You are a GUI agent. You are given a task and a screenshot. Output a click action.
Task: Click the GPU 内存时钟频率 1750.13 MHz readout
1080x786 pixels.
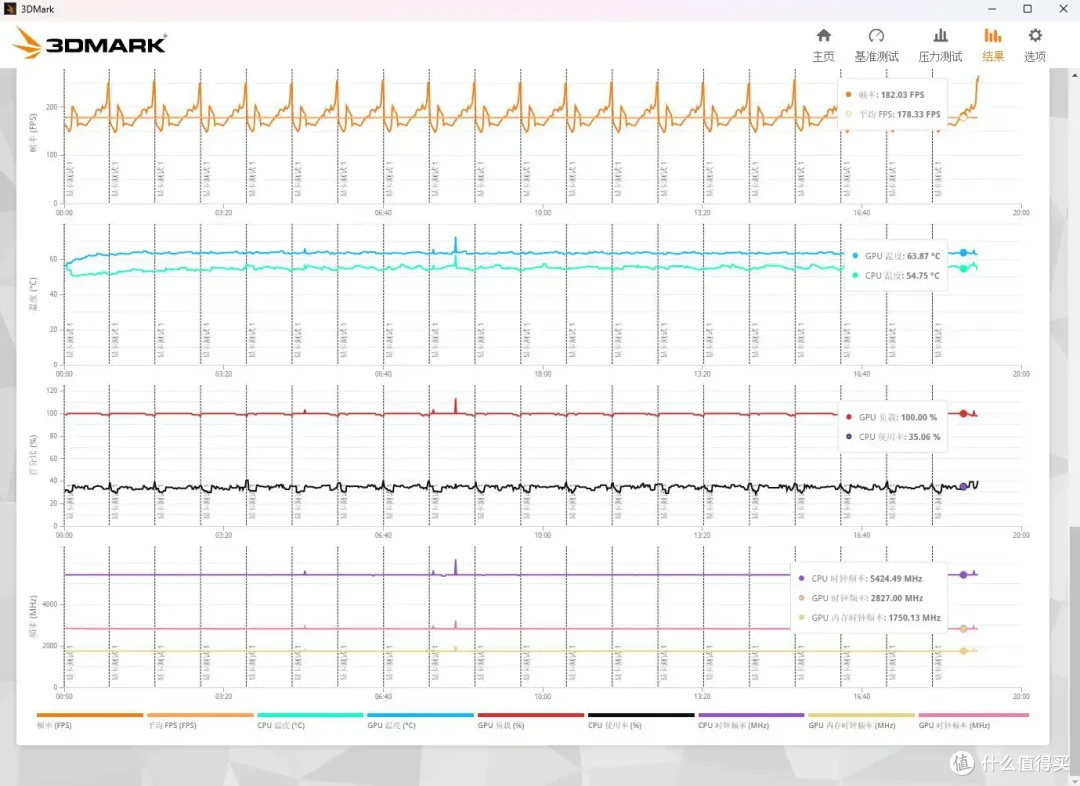pyautogui.click(x=875, y=618)
